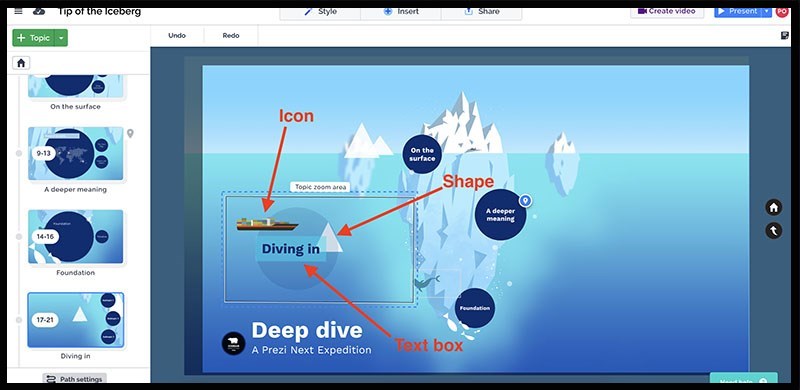Click pin marker beside A deeper meaning thumbnail
The width and height of the screenshot is (800, 390).
pyautogui.click(x=130, y=134)
